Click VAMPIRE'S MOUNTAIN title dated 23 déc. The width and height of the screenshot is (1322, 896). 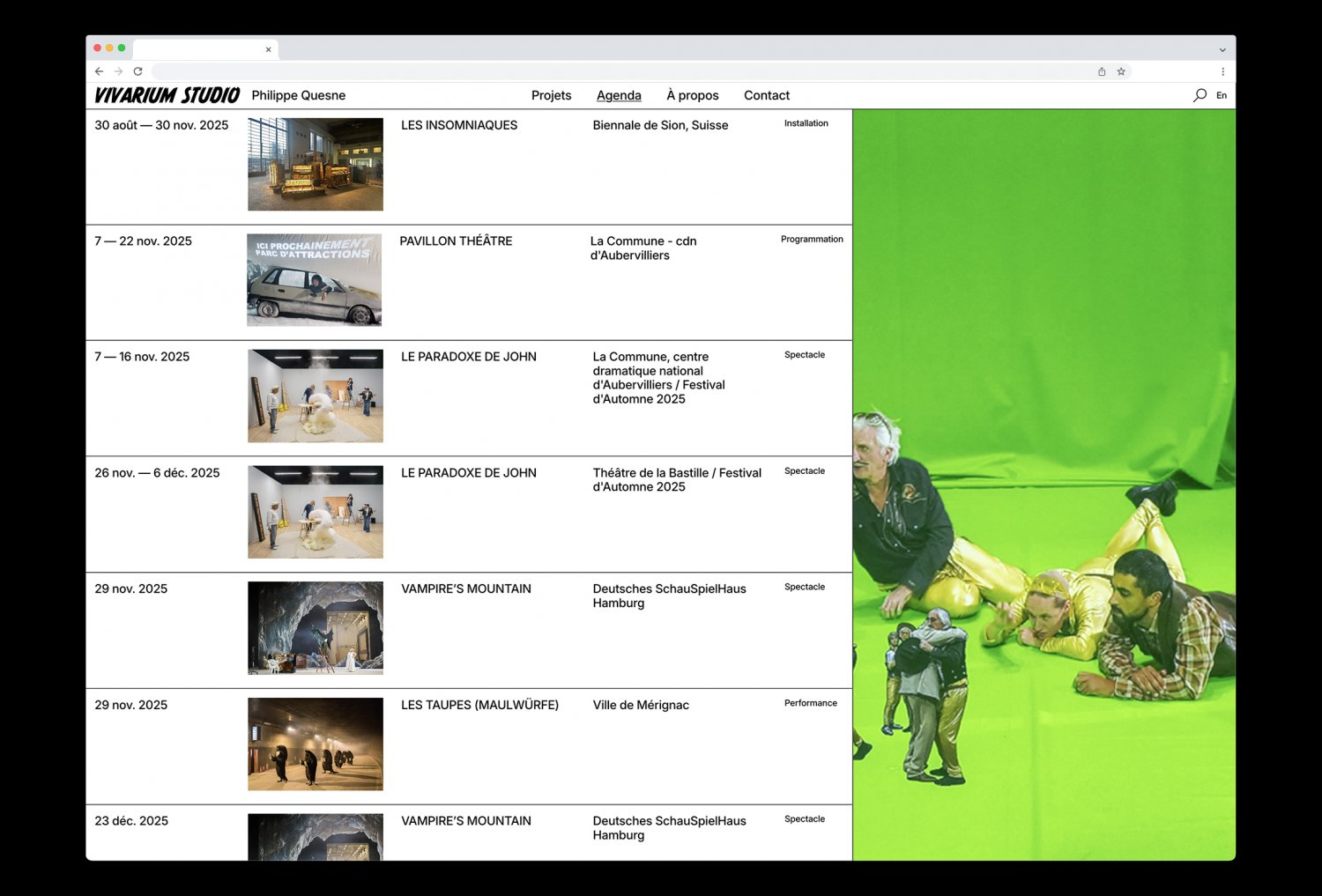(x=466, y=821)
